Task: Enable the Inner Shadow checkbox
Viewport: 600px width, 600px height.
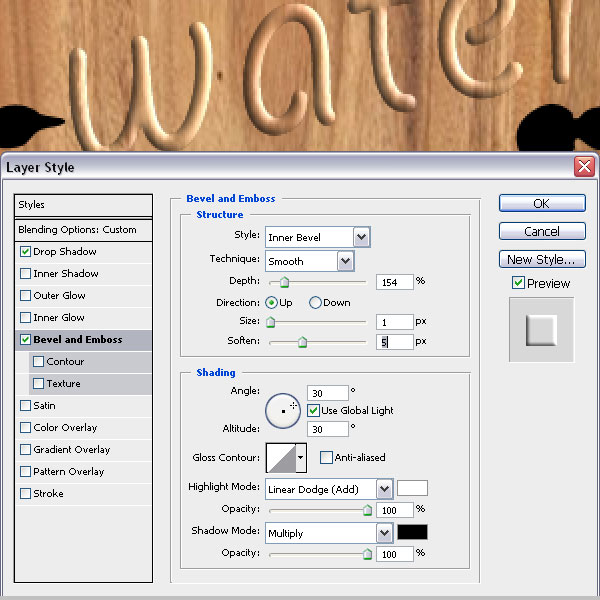Action: [x=25, y=274]
